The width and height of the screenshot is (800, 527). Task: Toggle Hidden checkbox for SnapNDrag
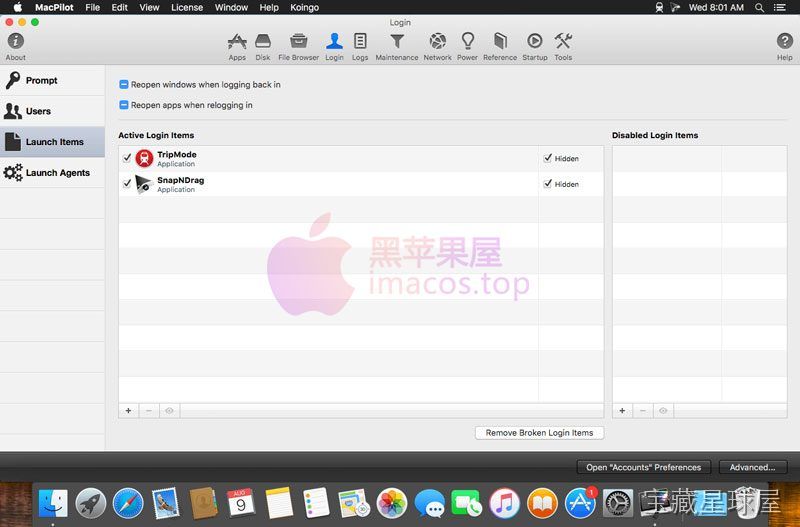547,184
